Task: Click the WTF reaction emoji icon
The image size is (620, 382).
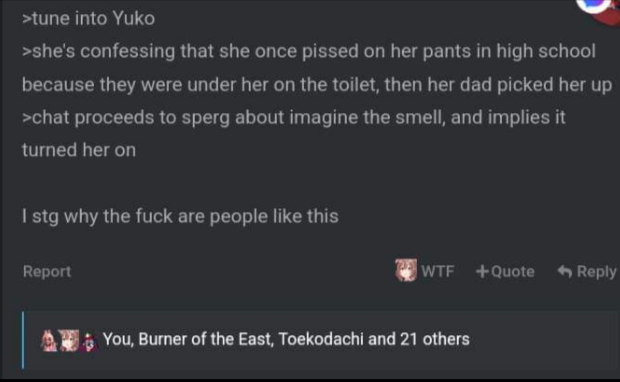Action: pyautogui.click(x=406, y=270)
